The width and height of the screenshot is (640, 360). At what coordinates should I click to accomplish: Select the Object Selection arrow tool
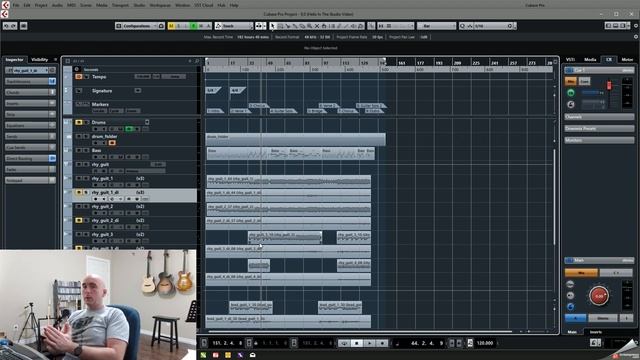pyautogui.click(x=273, y=26)
